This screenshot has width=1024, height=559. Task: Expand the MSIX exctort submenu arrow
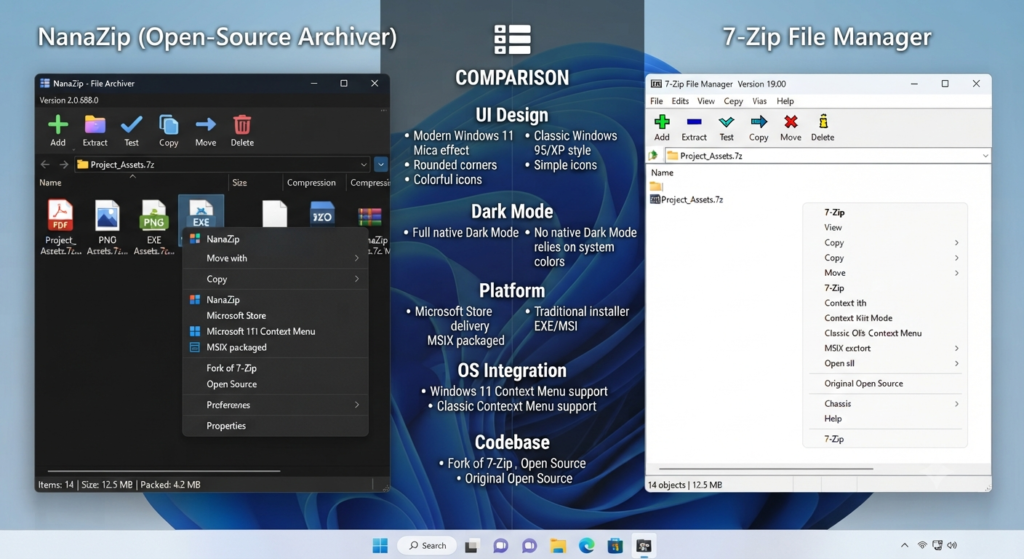point(956,348)
